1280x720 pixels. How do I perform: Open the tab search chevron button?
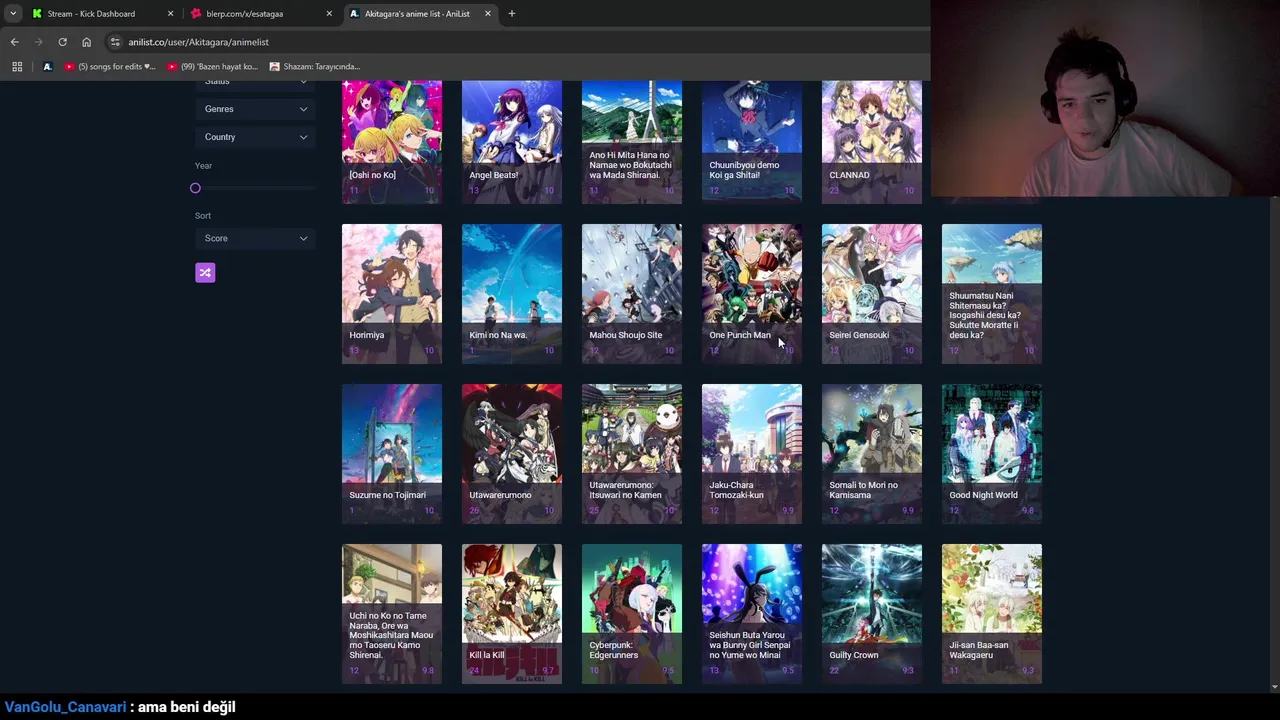pos(12,14)
